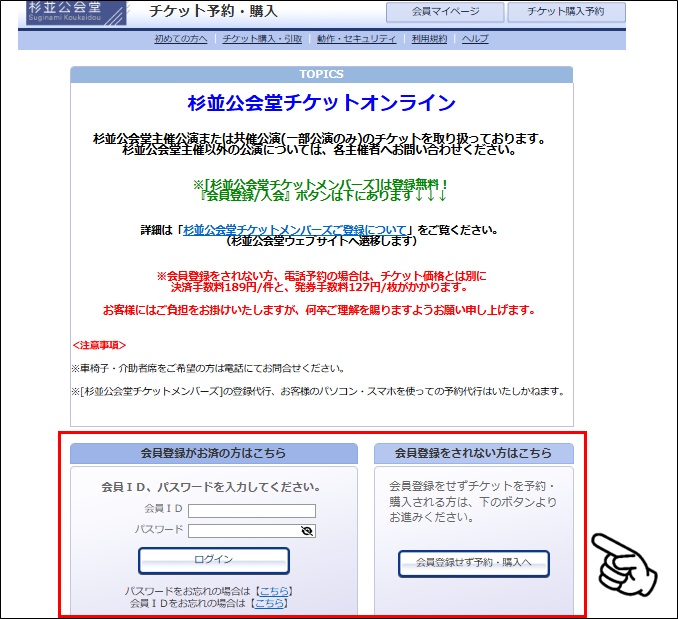This screenshot has height=619, width=678.
Task: Open the ヘルプ link
Action: (x=475, y=39)
